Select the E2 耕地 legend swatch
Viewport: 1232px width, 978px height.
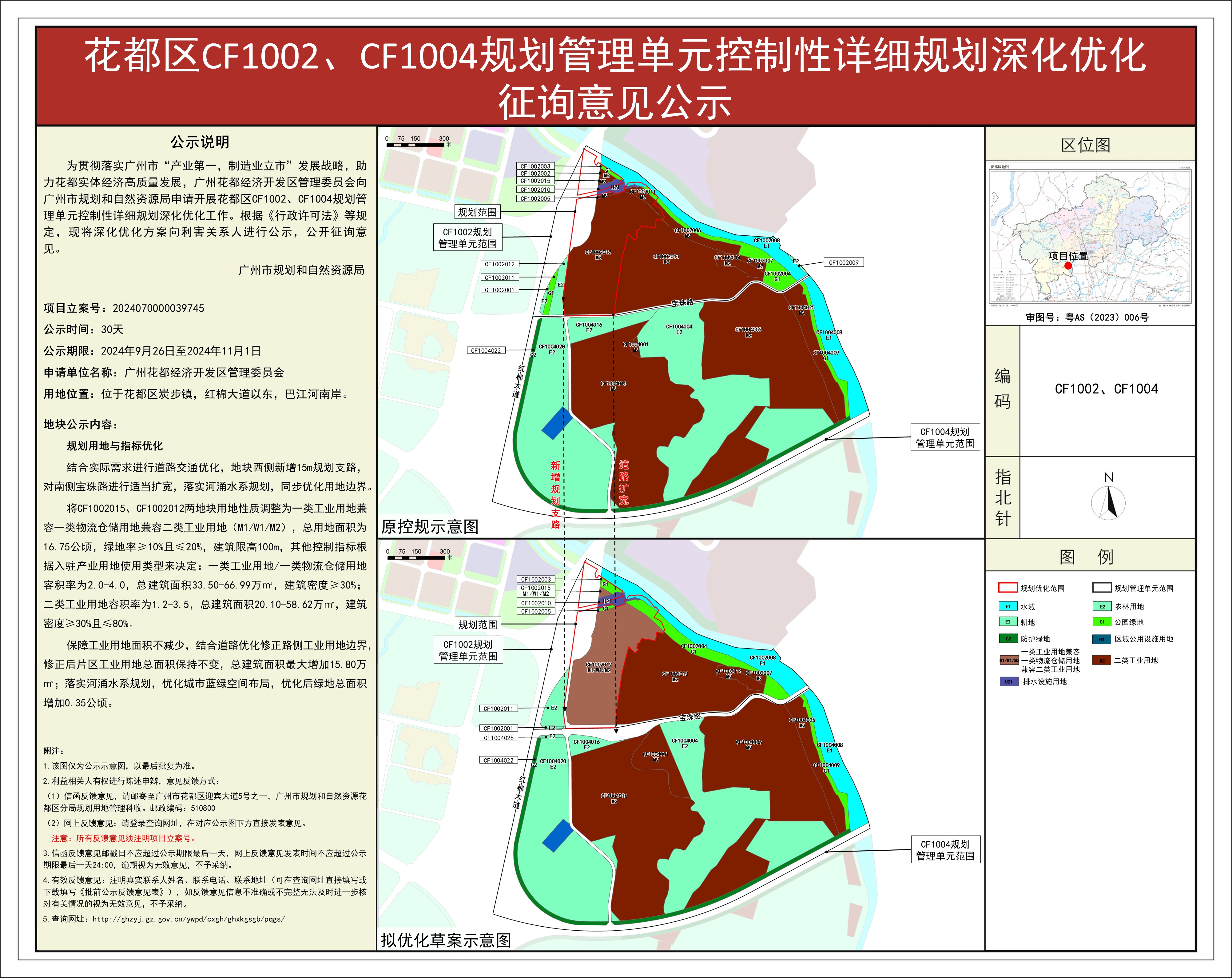click(x=1008, y=622)
